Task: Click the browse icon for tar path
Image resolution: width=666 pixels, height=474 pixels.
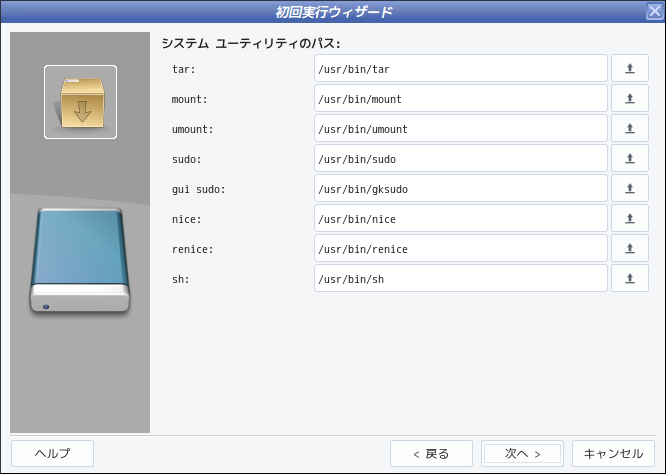Action: coord(629,68)
